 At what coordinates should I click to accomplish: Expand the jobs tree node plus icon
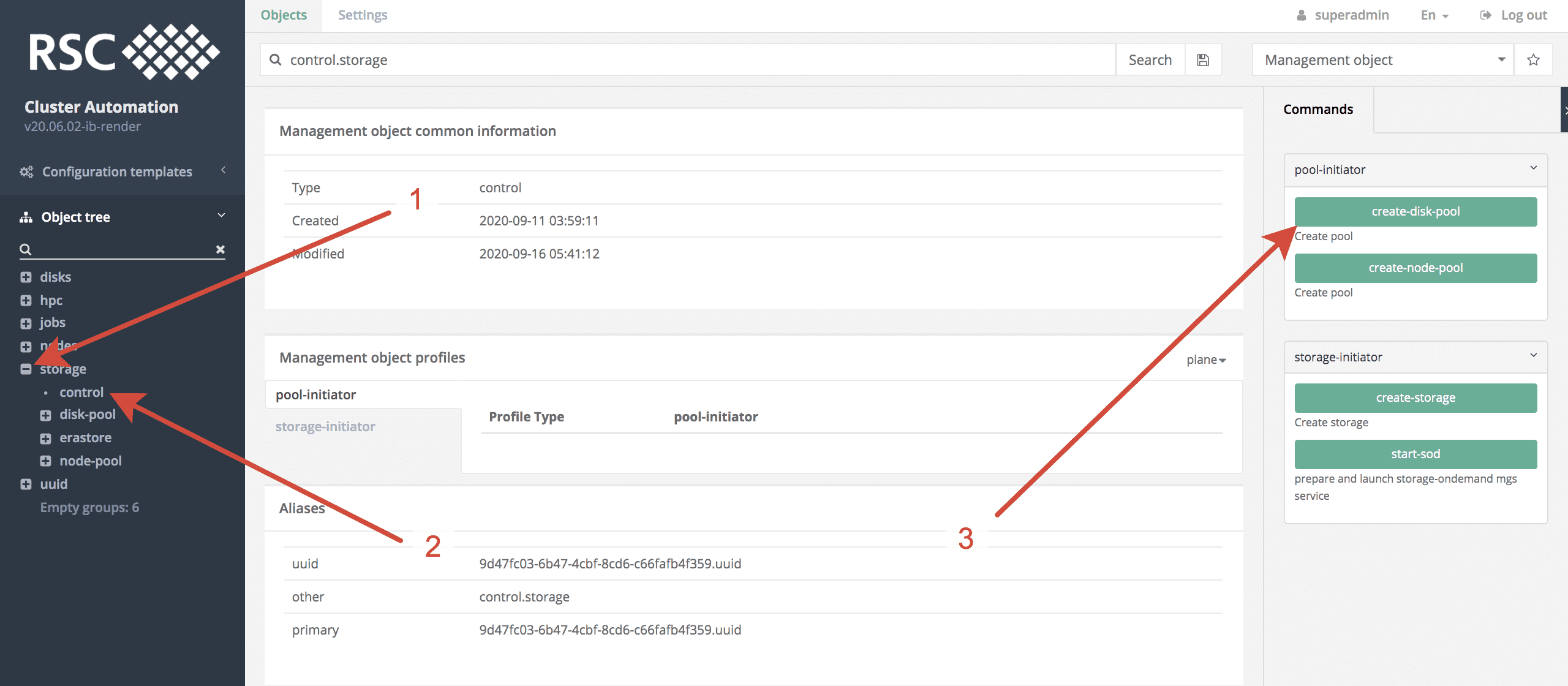pos(26,323)
